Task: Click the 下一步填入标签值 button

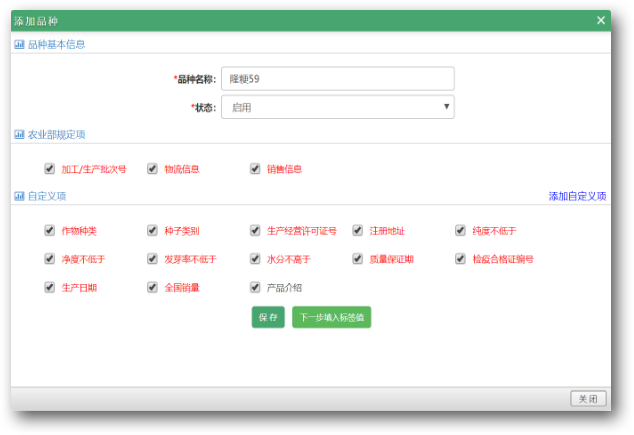Action: (332, 317)
